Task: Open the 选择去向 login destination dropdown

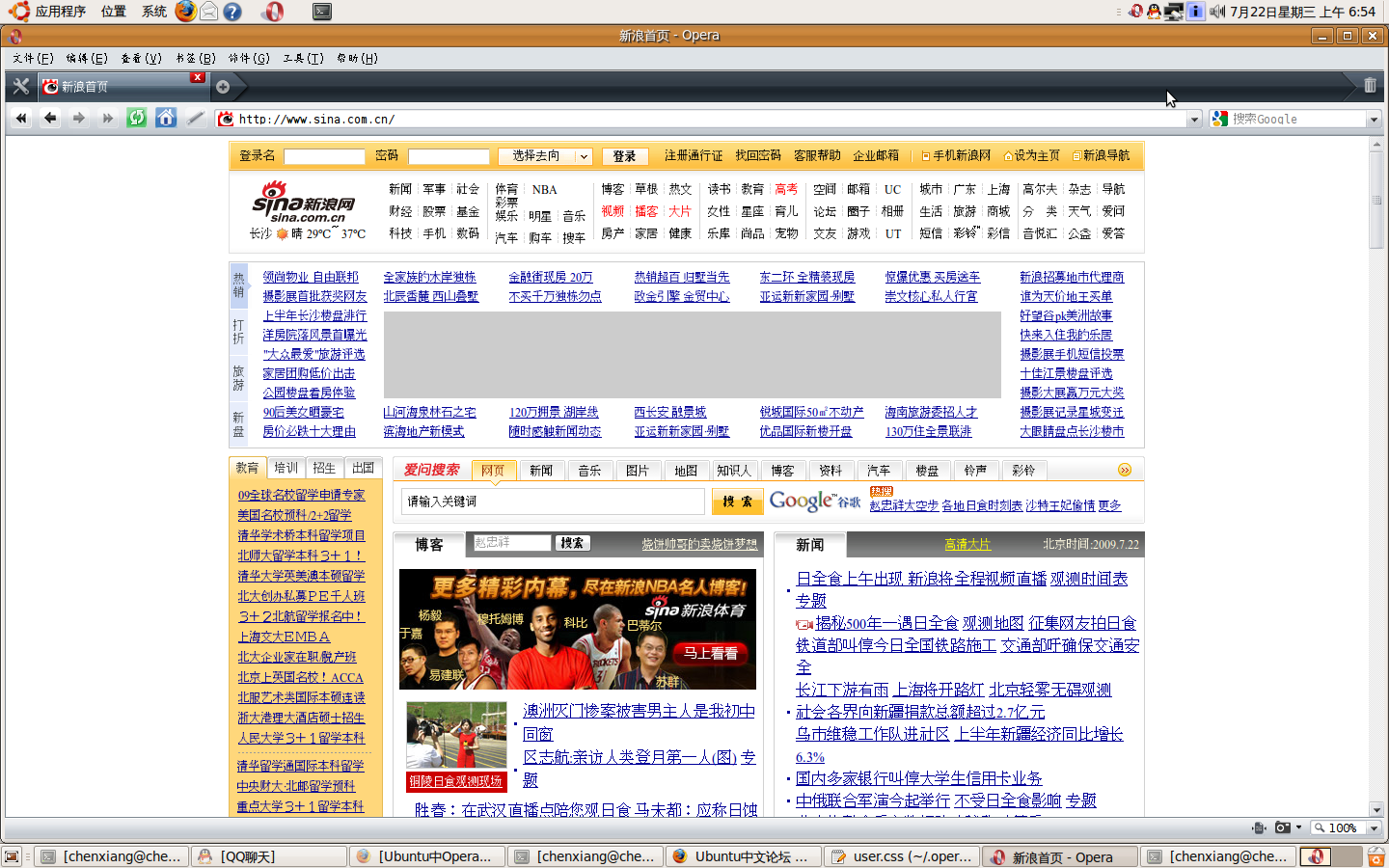Action: coord(545,156)
